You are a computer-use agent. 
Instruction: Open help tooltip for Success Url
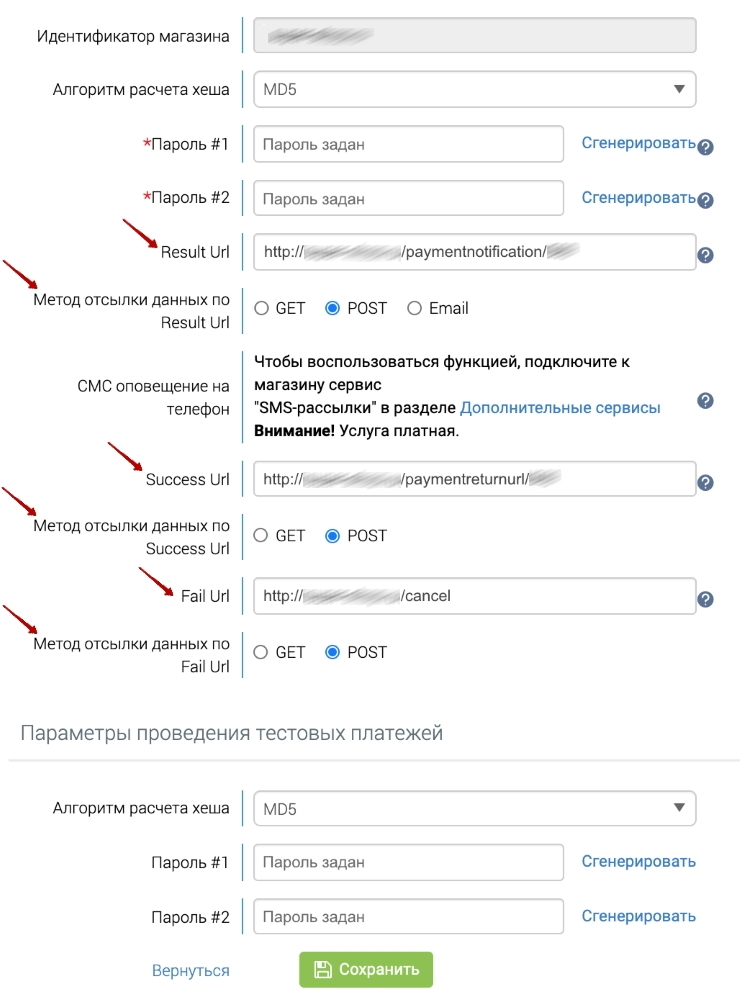(705, 483)
